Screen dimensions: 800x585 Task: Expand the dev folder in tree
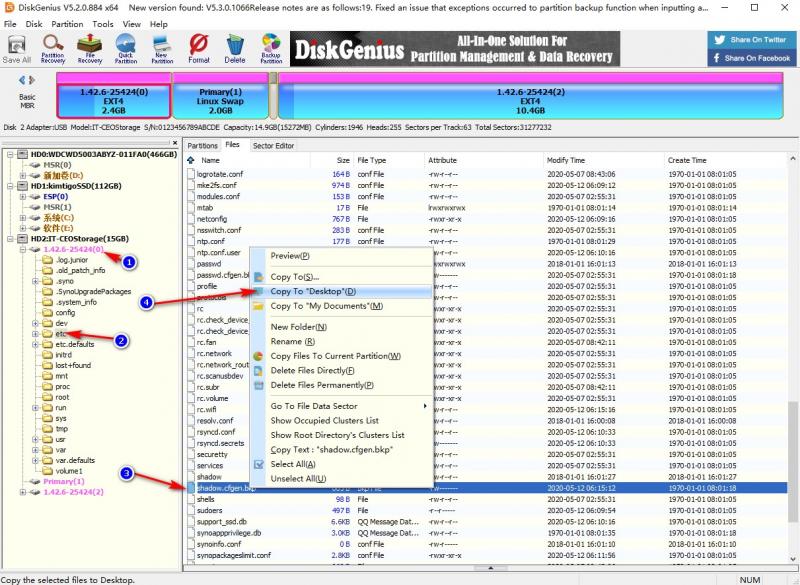click(x=36, y=324)
